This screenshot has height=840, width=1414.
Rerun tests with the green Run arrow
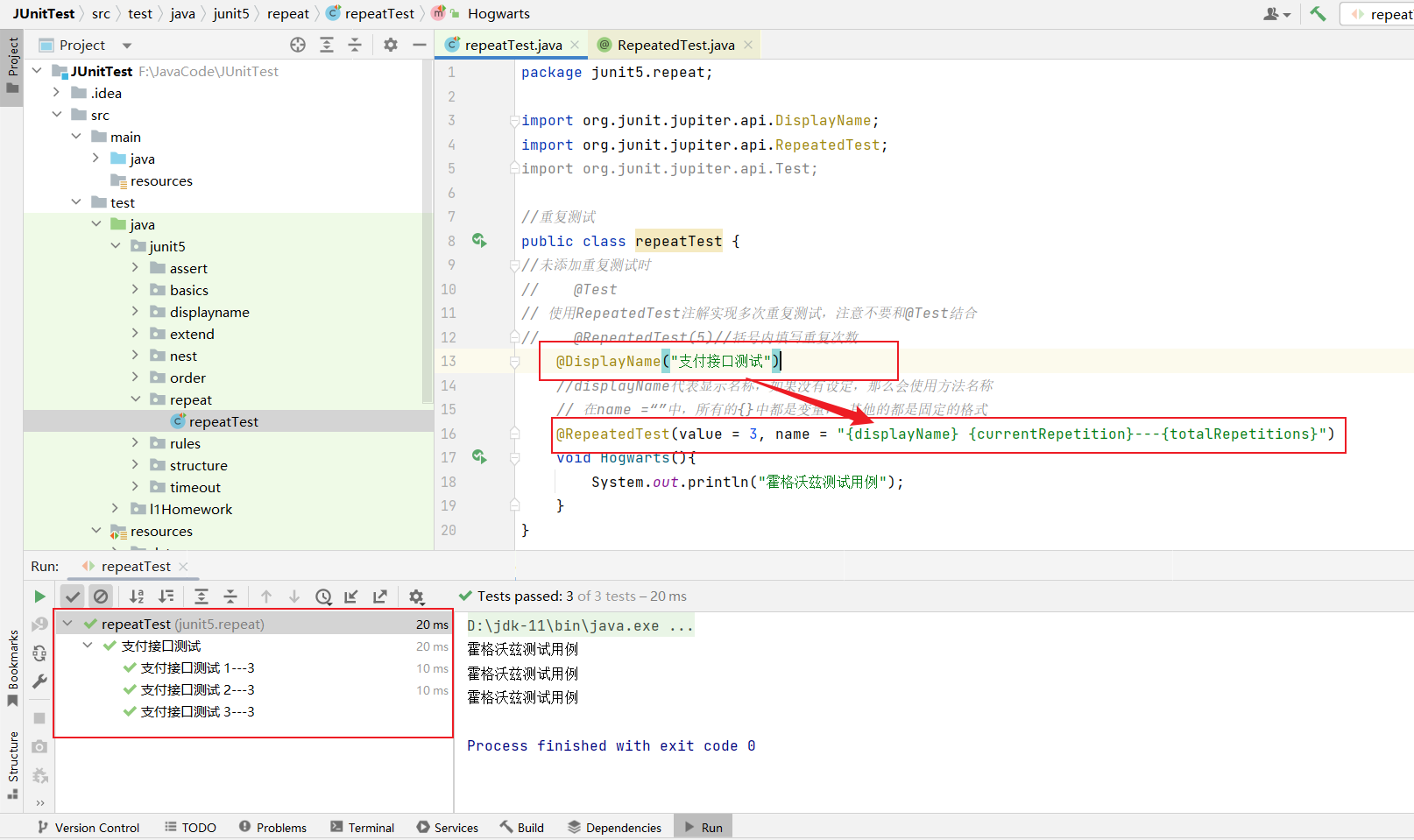(x=39, y=596)
